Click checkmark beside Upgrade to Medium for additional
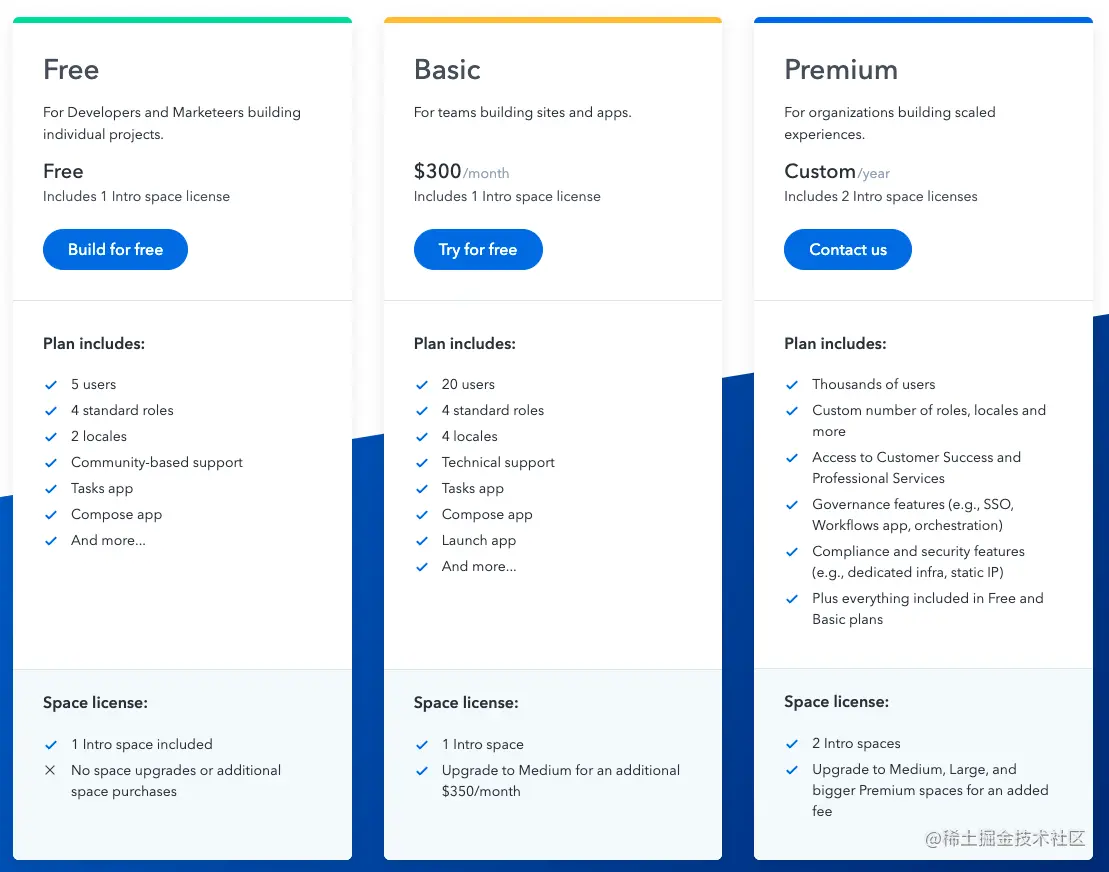This screenshot has width=1109, height=872. (422, 771)
